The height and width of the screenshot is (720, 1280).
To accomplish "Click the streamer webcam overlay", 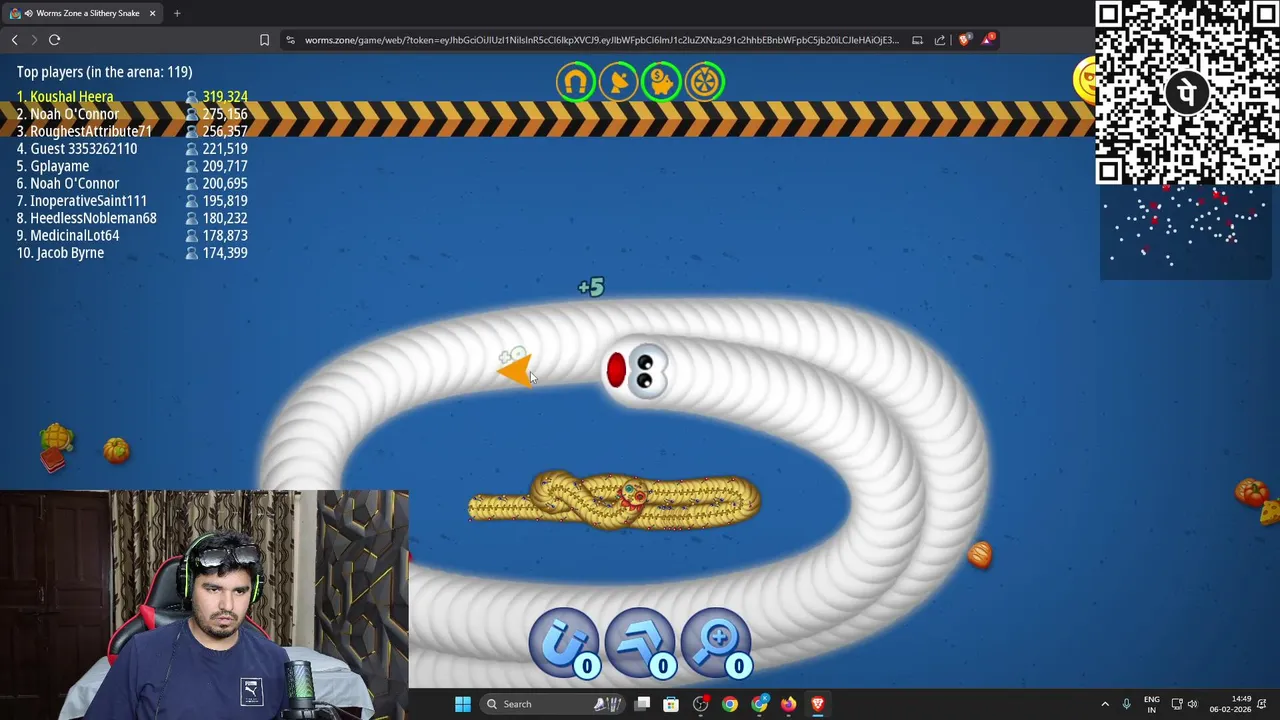I will tap(204, 605).
